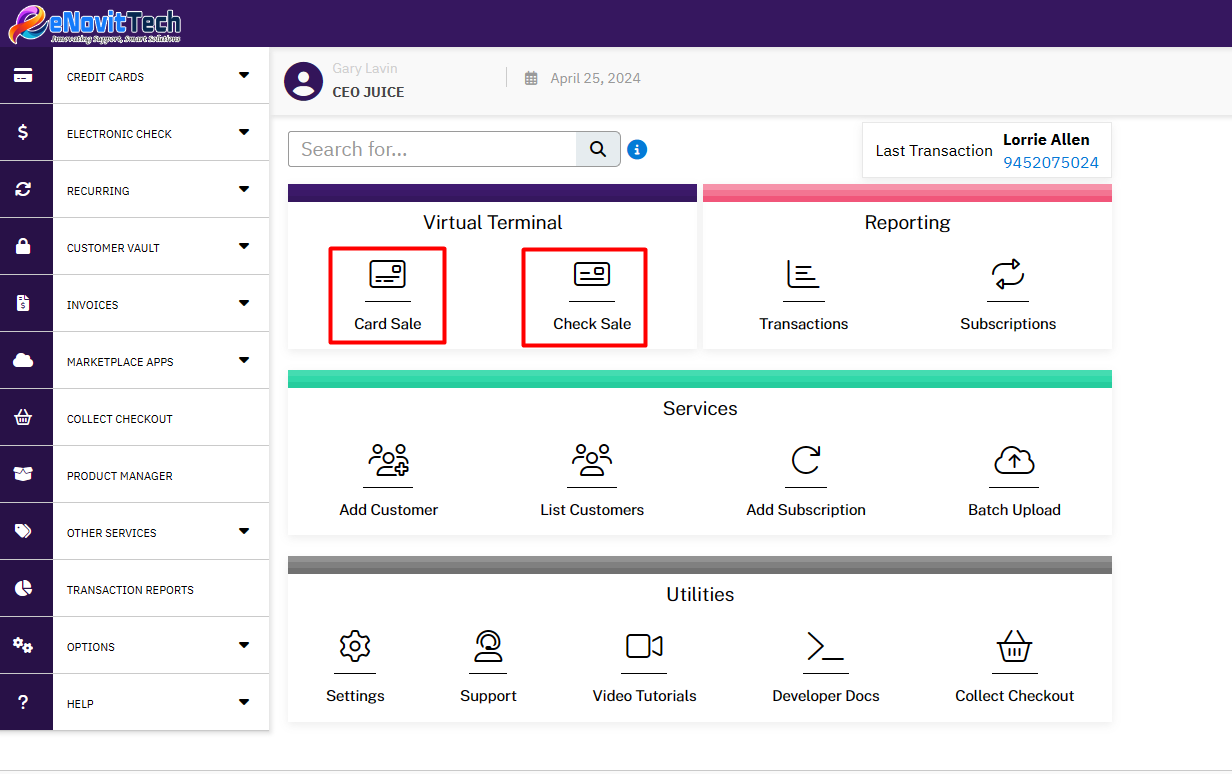Click the blue info circle icon
This screenshot has width=1232, height=774.
click(637, 149)
